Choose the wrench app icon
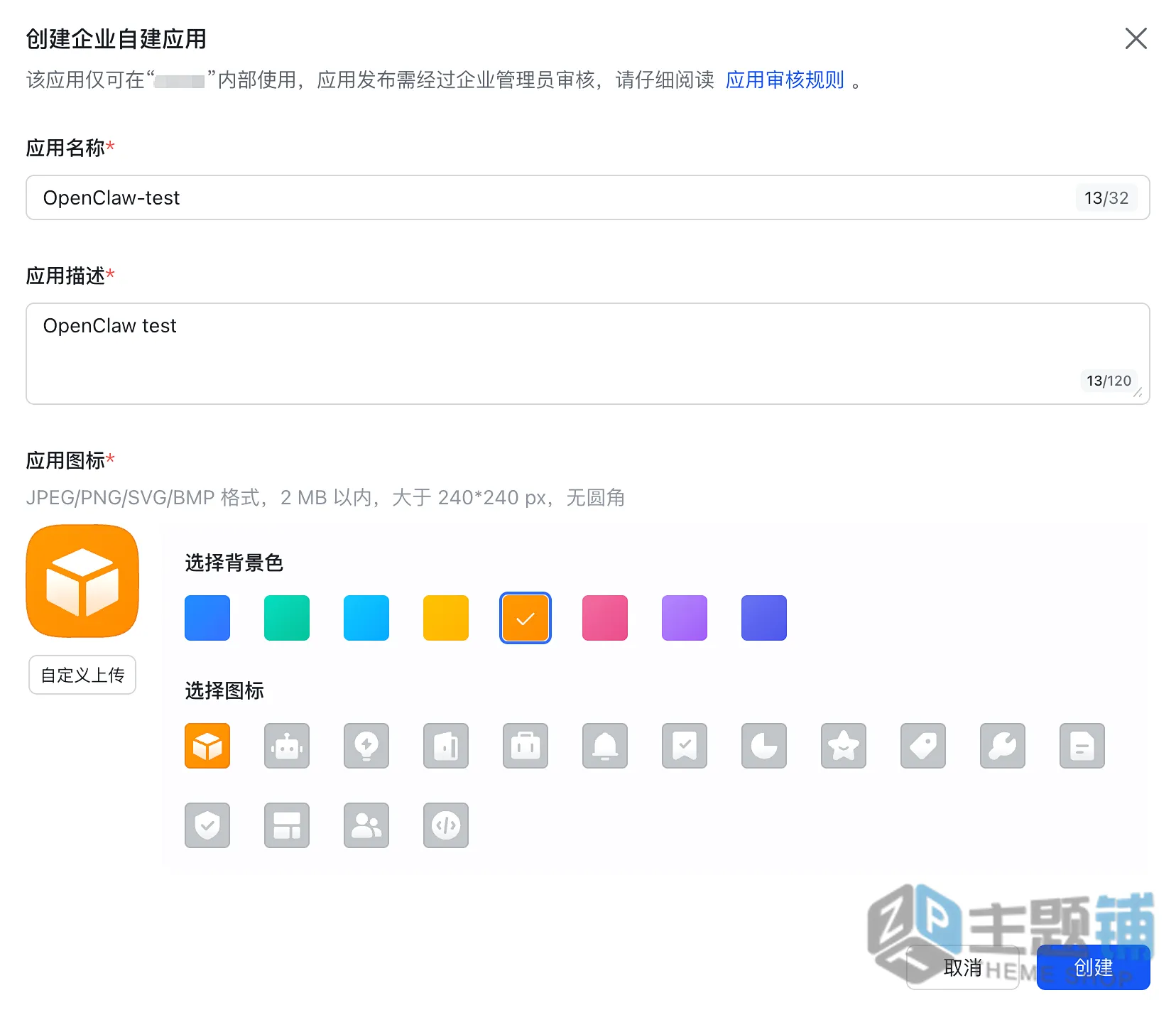 (x=1003, y=746)
